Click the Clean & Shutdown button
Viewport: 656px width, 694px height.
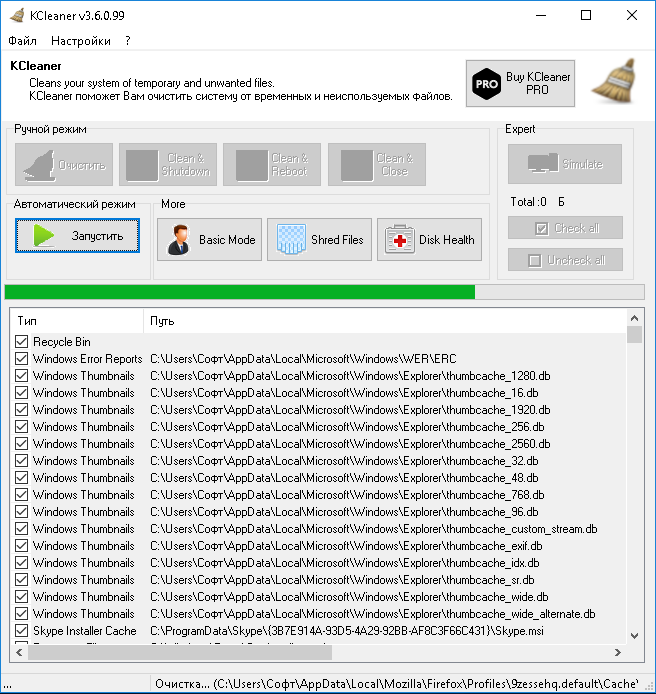pos(168,164)
